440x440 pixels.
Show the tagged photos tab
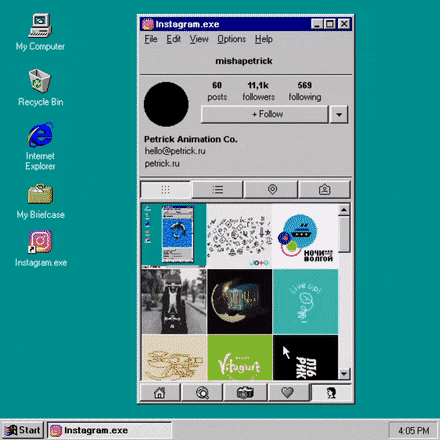324,190
